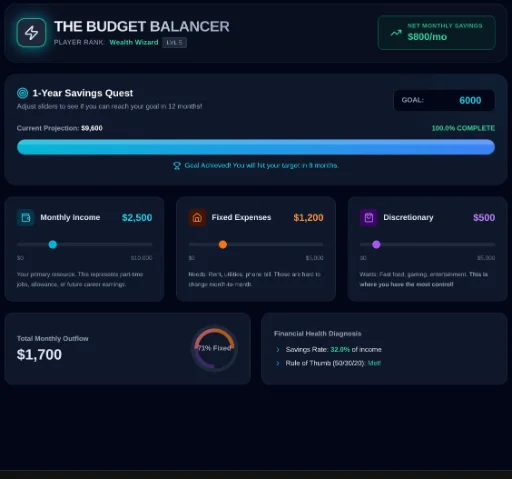
Task: Click the Financial Health Diagnosis heading
Action: [317, 334]
